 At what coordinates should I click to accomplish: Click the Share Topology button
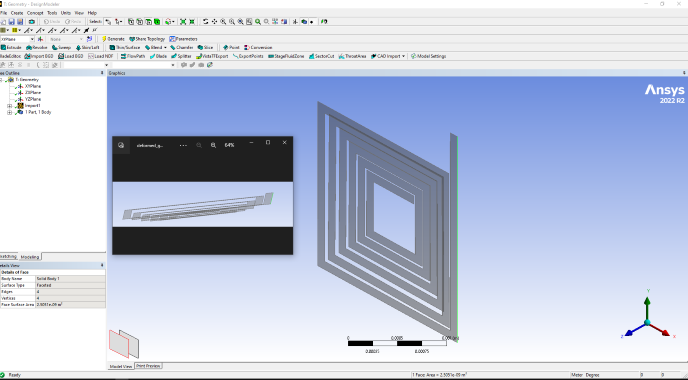(147, 39)
